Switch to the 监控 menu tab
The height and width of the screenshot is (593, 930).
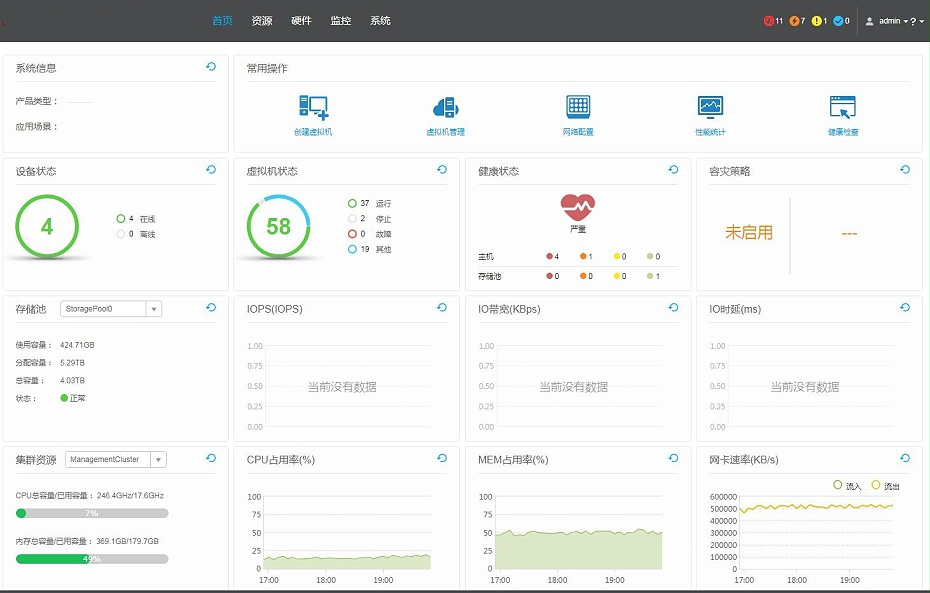tap(340, 20)
